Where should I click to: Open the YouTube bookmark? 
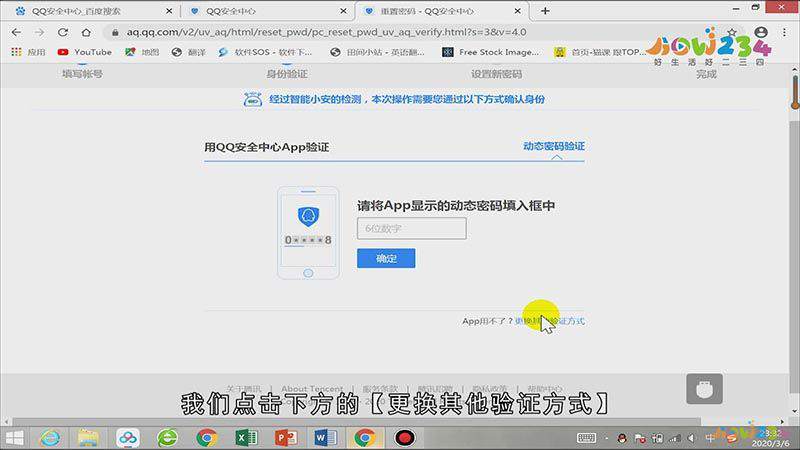(x=85, y=52)
